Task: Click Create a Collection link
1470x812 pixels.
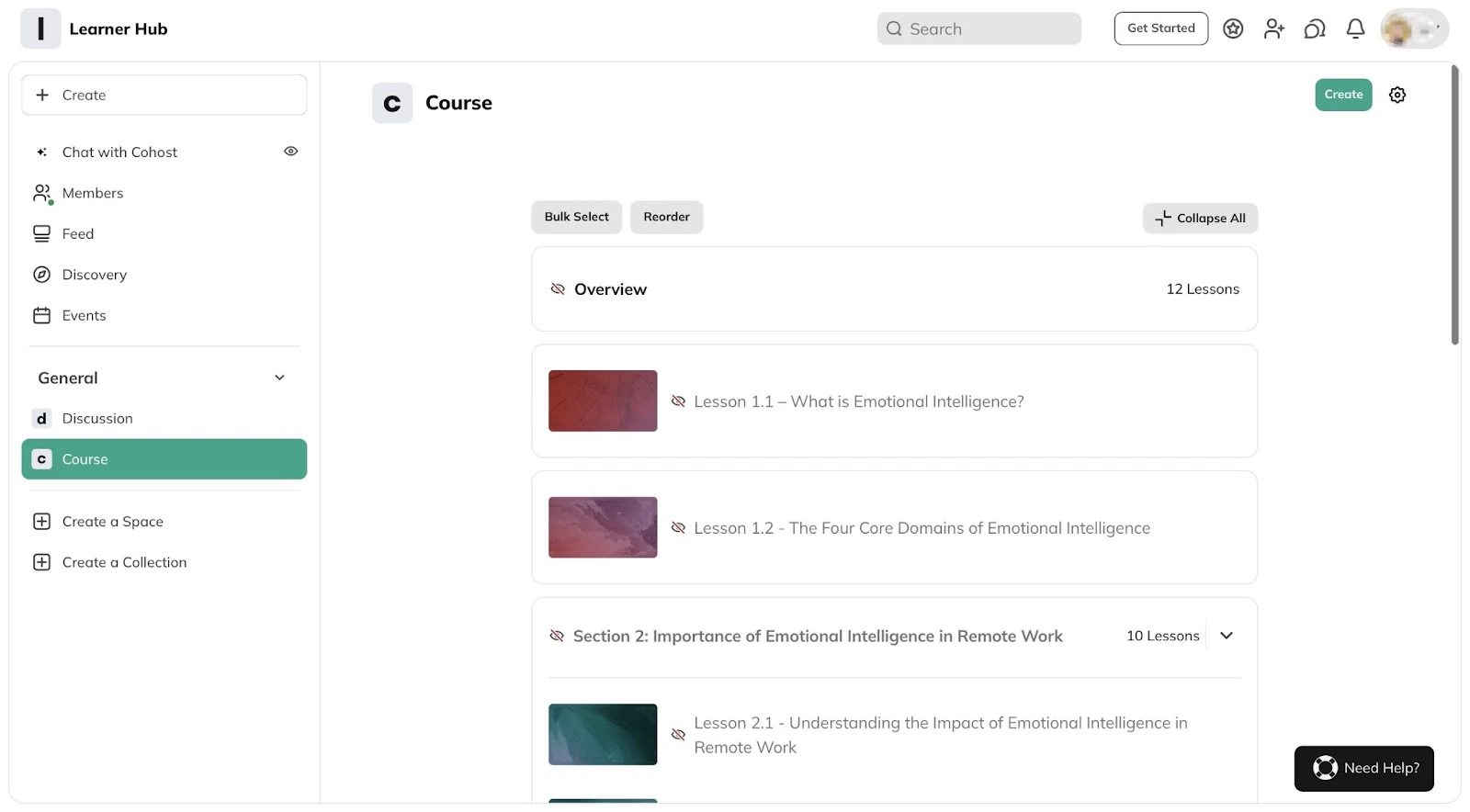Action: pos(124,561)
